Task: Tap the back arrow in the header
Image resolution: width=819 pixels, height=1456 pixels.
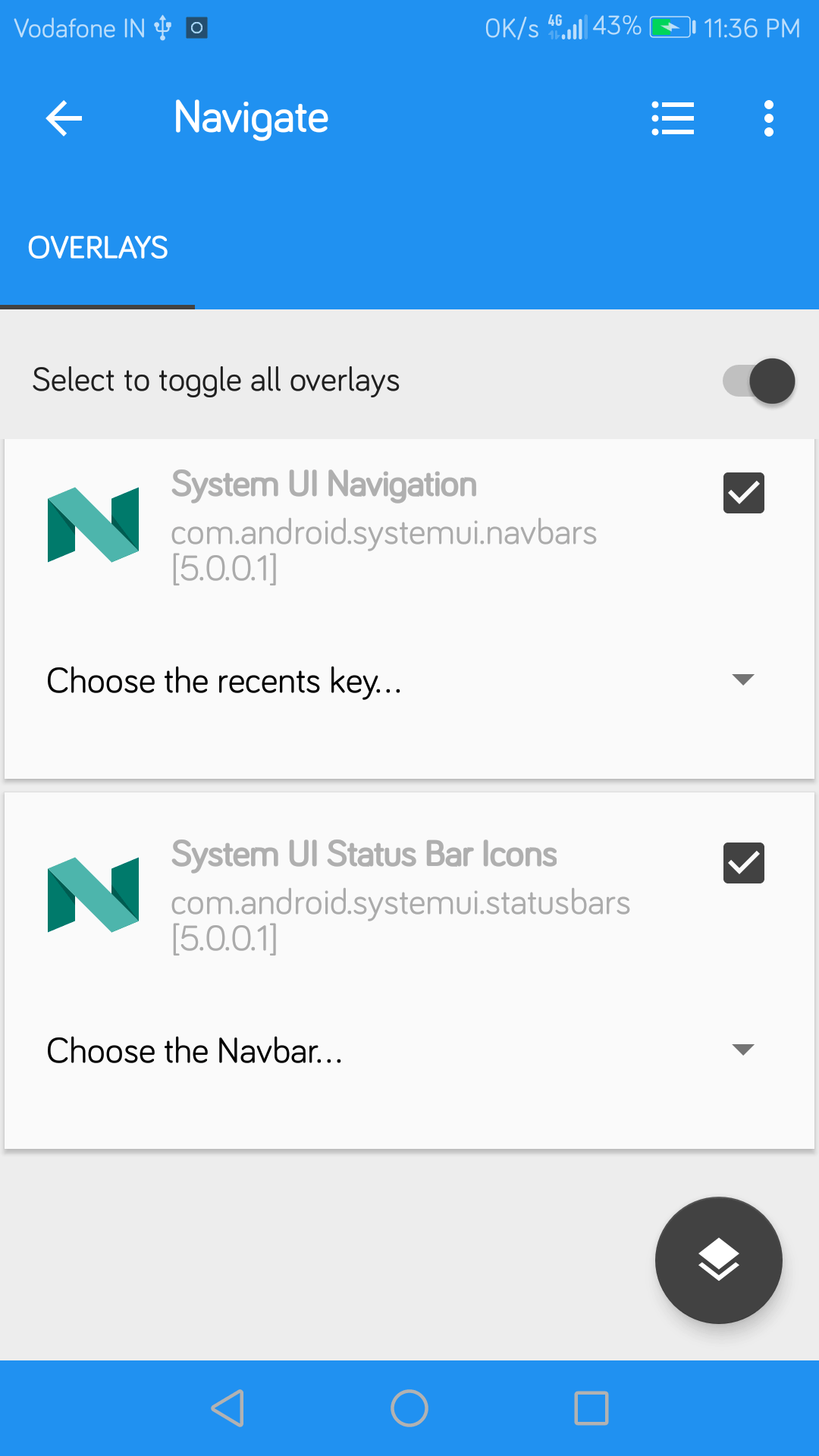Action: pos(64,118)
